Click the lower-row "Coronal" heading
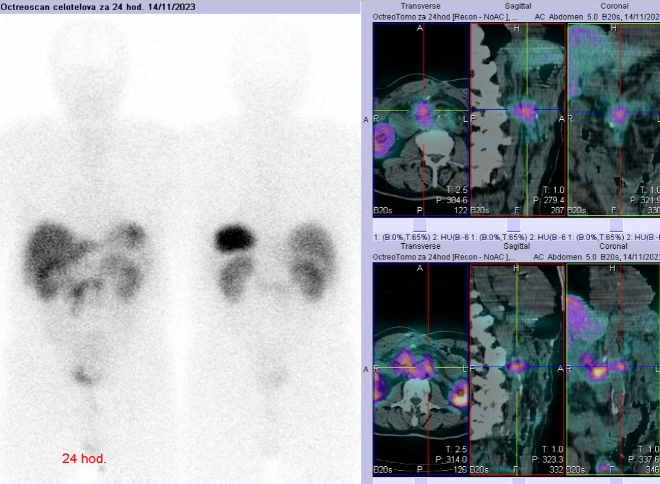This screenshot has width=660, height=484. 613,246
